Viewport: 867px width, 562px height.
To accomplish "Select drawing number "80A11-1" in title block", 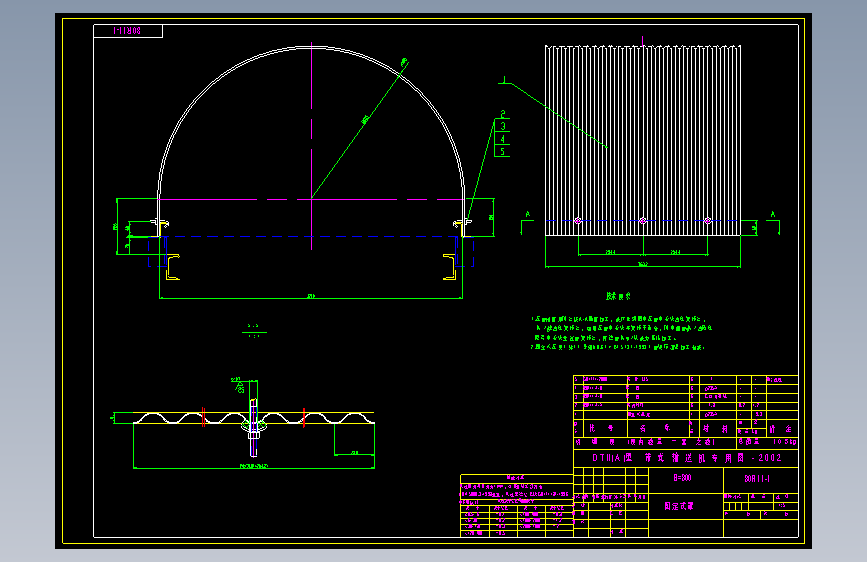I will pos(757,478).
